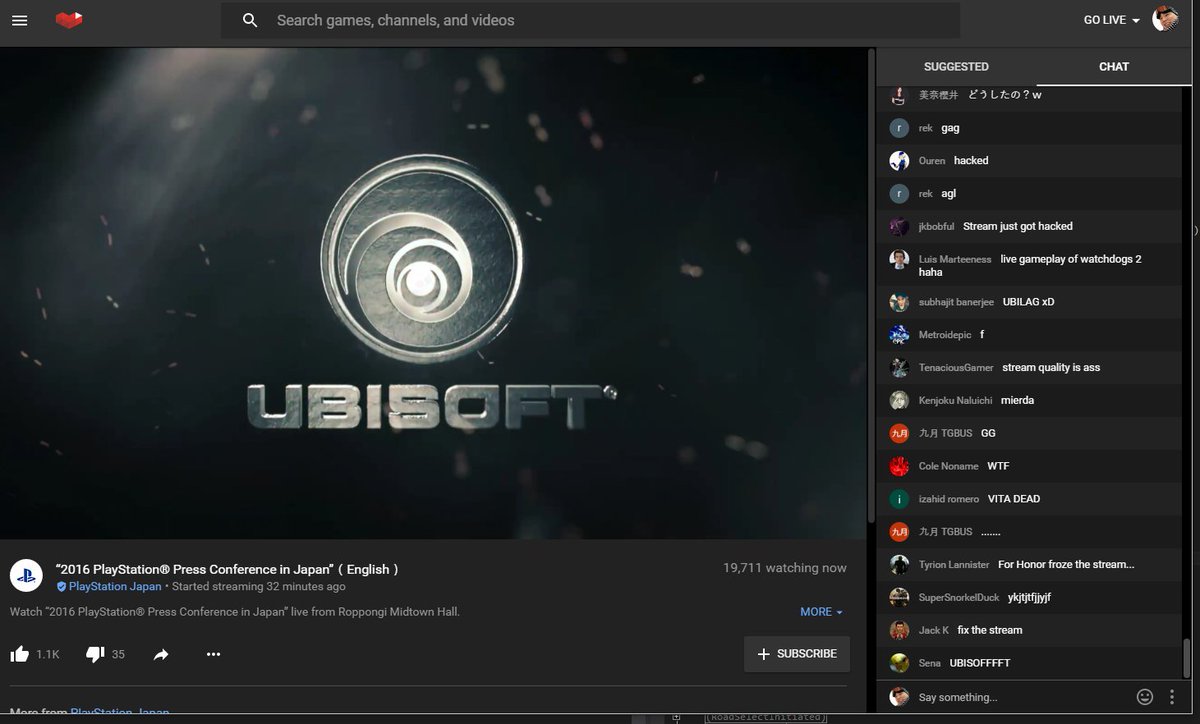Click message 'ykjtjtfjjyjf' from SuperSnorkelDuck

(x=1029, y=597)
